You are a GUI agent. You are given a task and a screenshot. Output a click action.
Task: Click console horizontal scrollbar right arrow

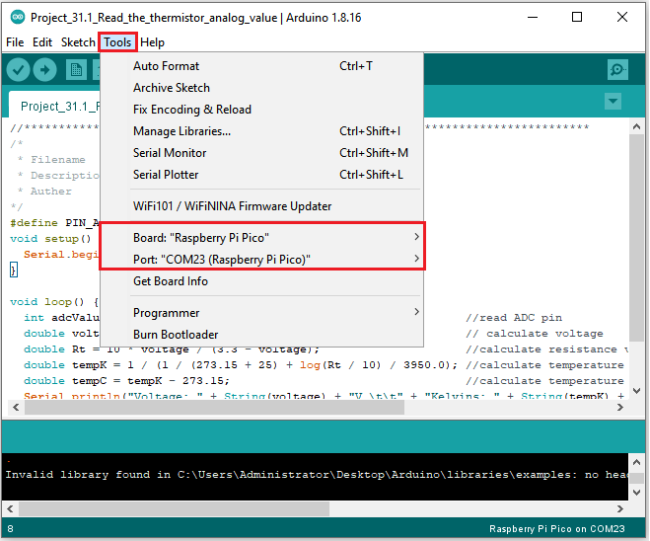tap(620, 509)
